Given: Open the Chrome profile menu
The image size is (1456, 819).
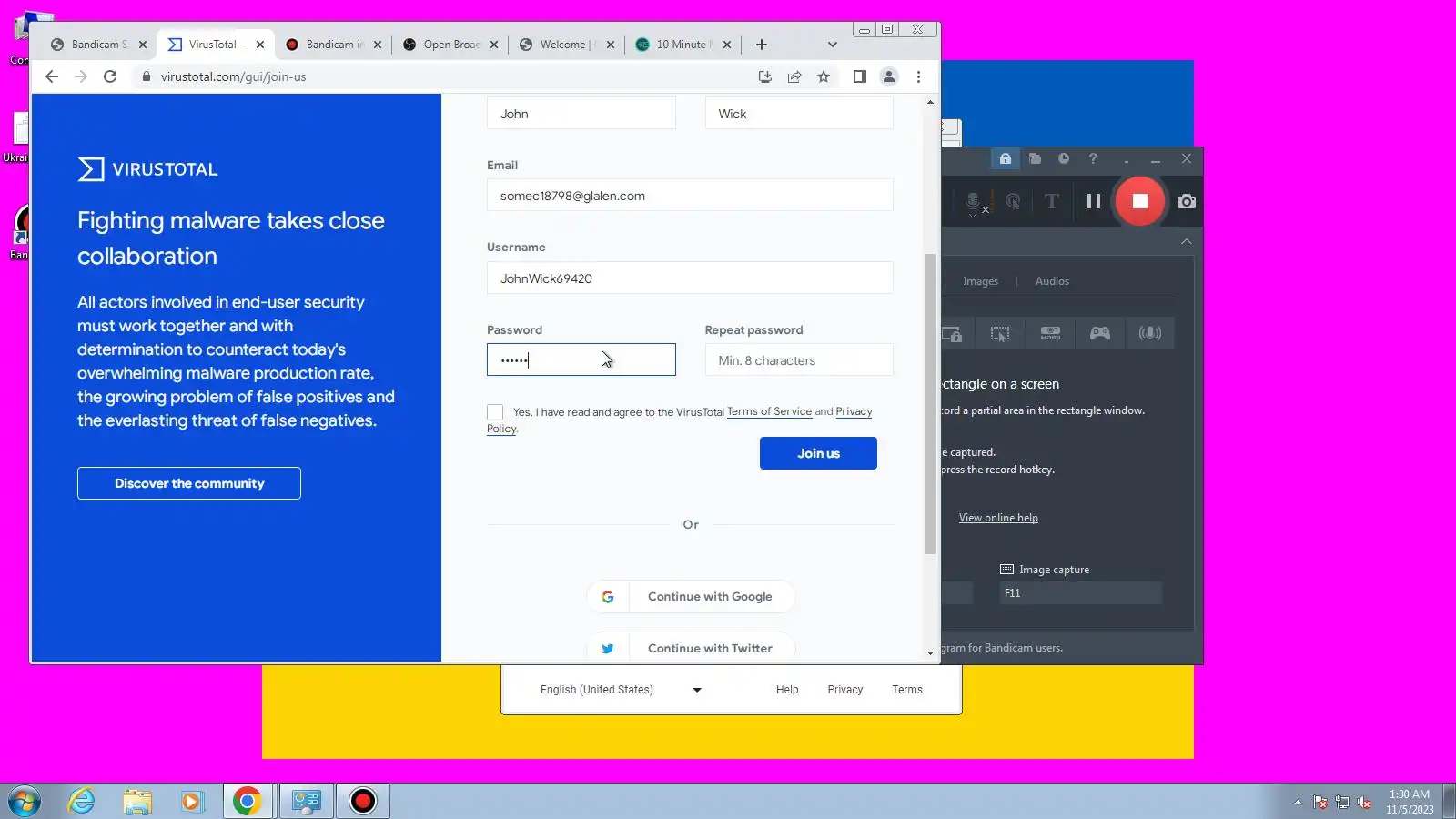Looking at the screenshot, I should click(889, 76).
